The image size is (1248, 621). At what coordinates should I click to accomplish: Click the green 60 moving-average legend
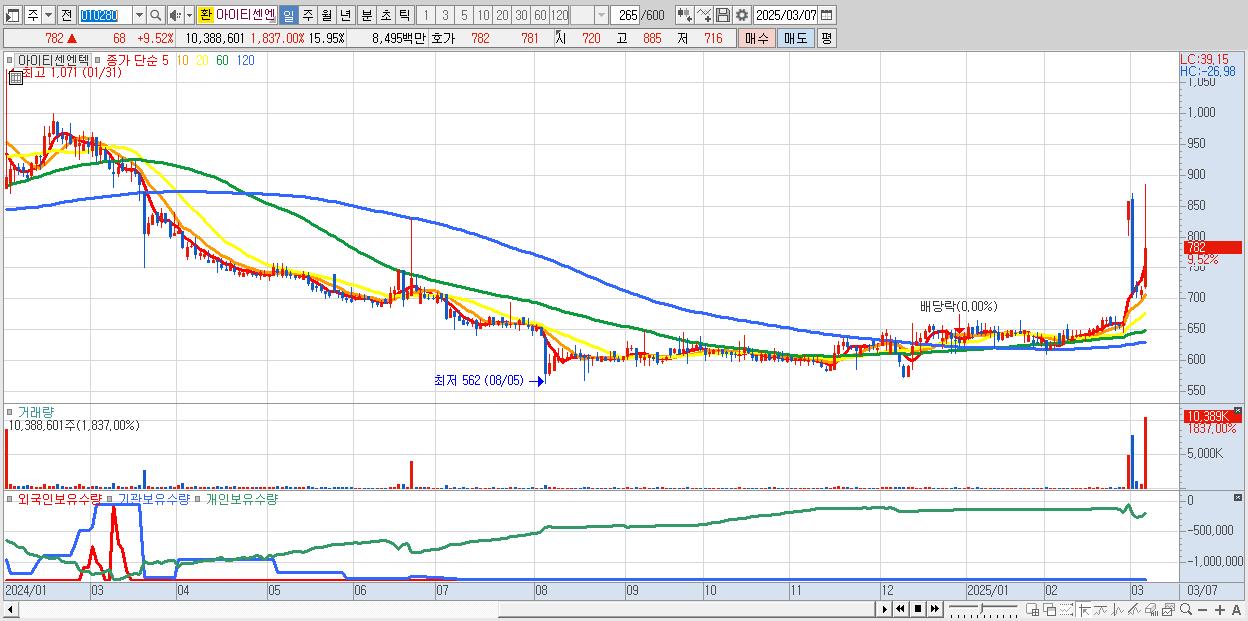[x=222, y=60]
